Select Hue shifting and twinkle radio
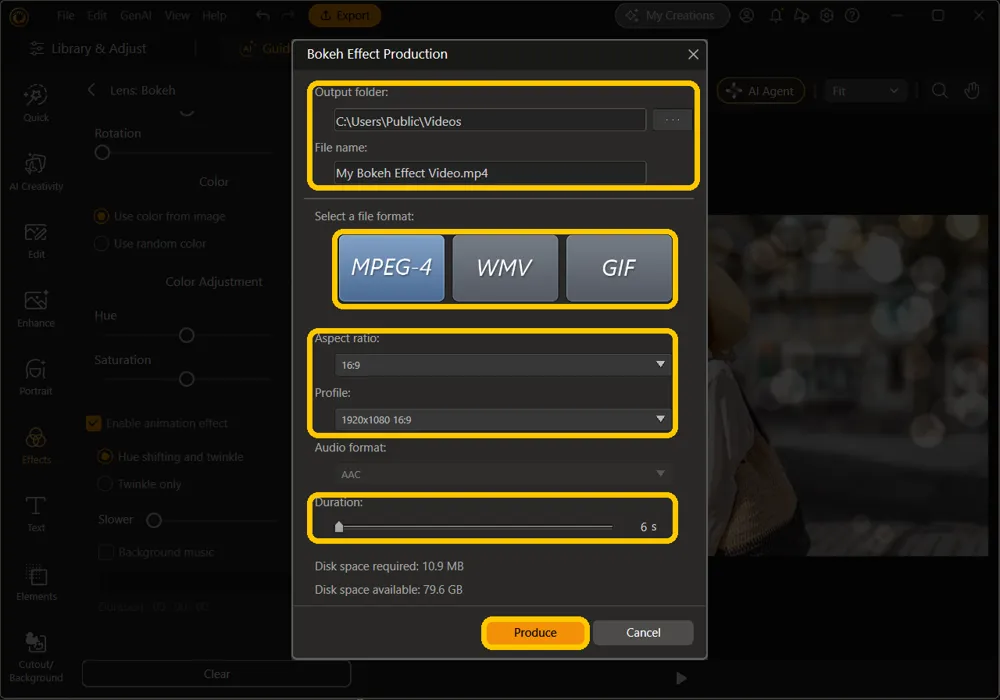 point(105,456)
